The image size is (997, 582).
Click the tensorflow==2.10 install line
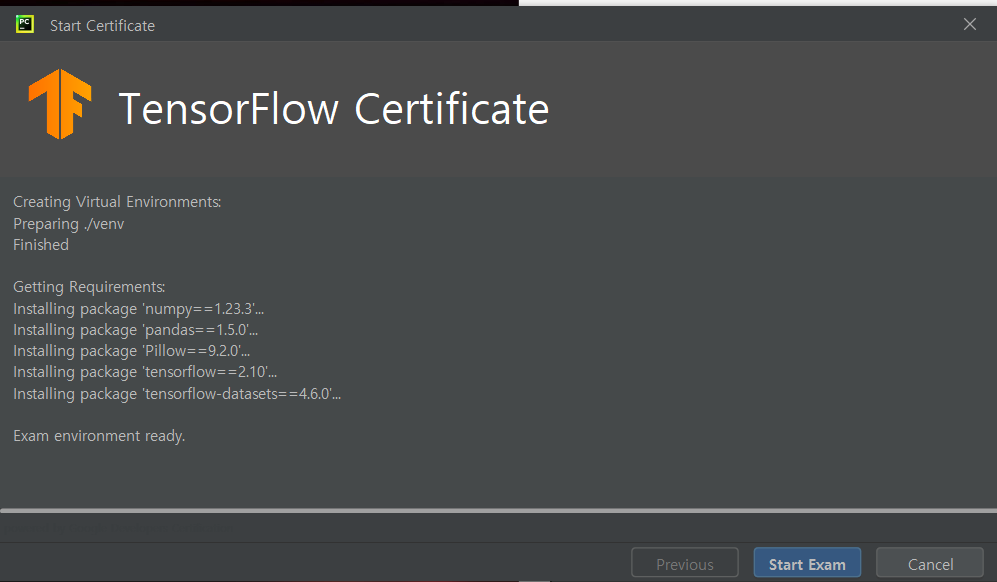pyautogui.click(x=145, y=371)
